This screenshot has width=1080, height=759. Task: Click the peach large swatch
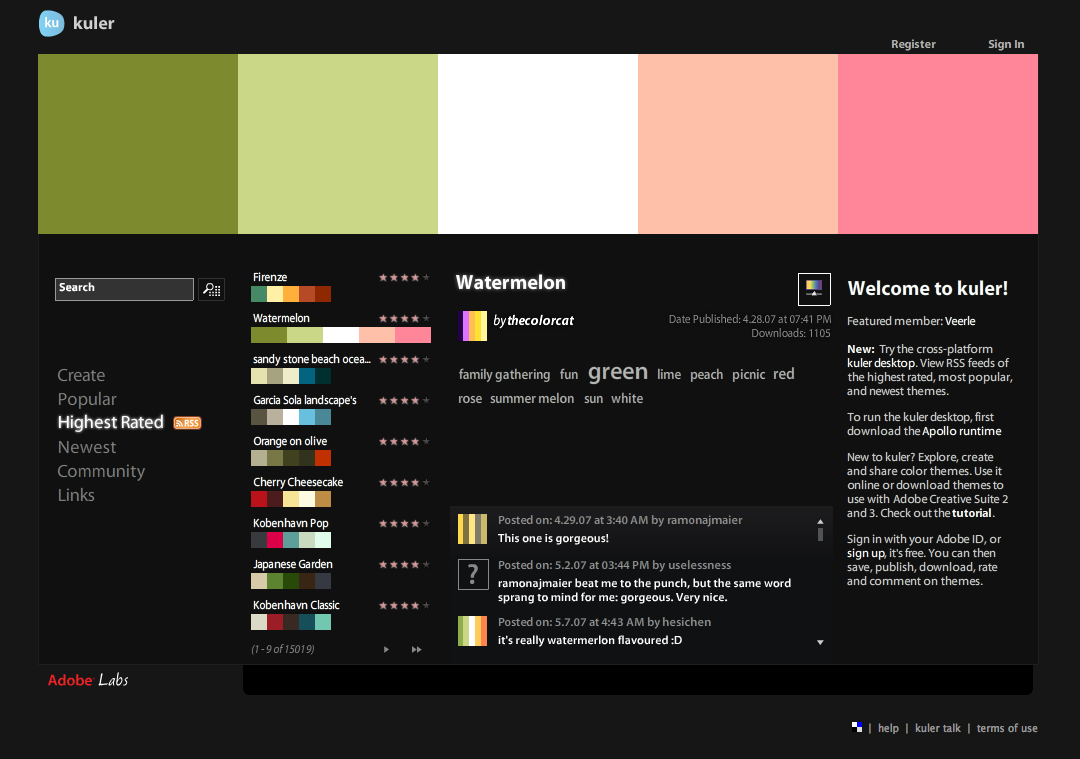coord(738,144)
